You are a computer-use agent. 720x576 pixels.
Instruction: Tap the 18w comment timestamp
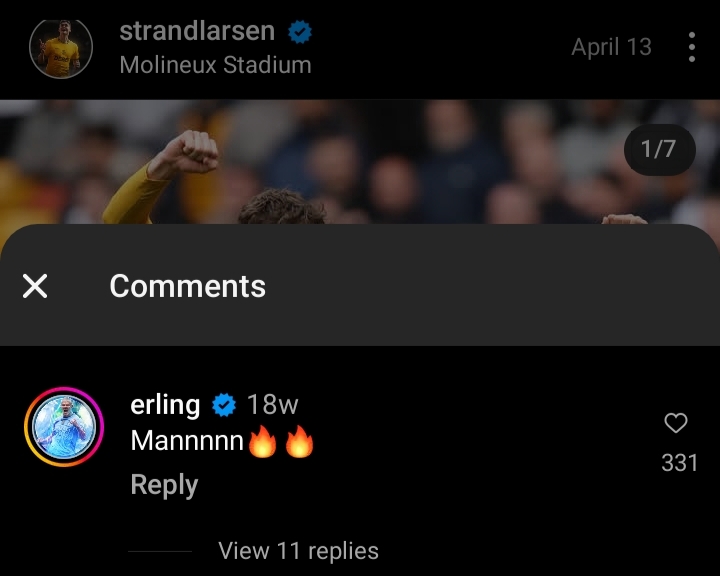pos(273,405)
